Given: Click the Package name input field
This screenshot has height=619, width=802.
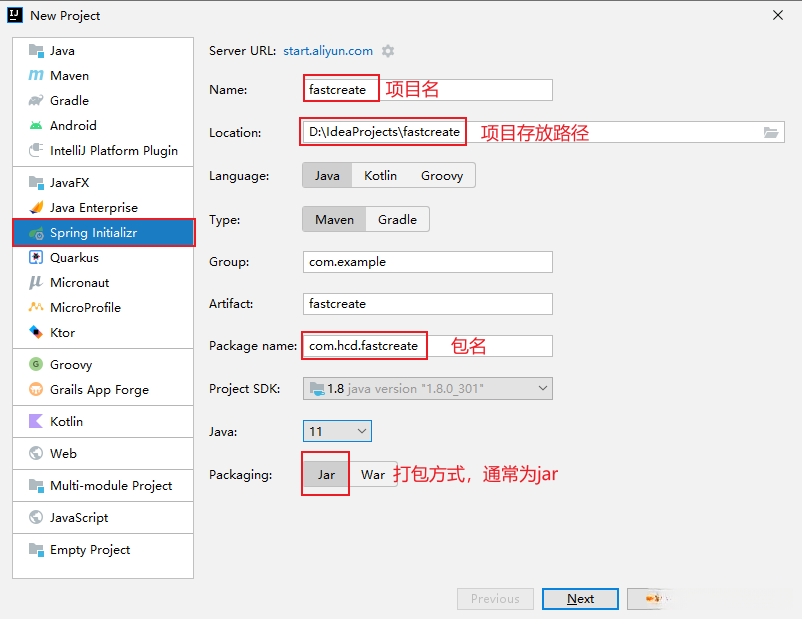Looking at the screenshot, I should pyautogui.click(x=428, y=346).
